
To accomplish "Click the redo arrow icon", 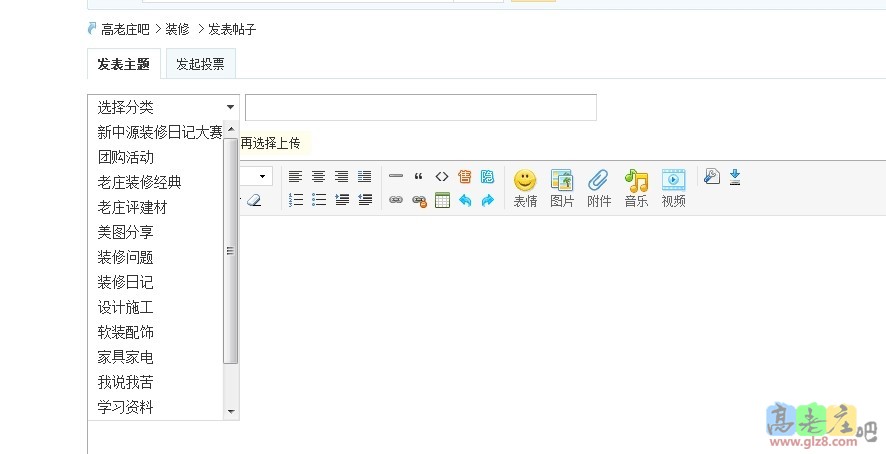I will click(488, 200).
